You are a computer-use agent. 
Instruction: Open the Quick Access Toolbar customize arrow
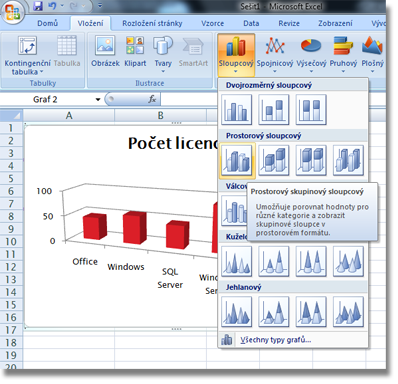click(100, 6)
